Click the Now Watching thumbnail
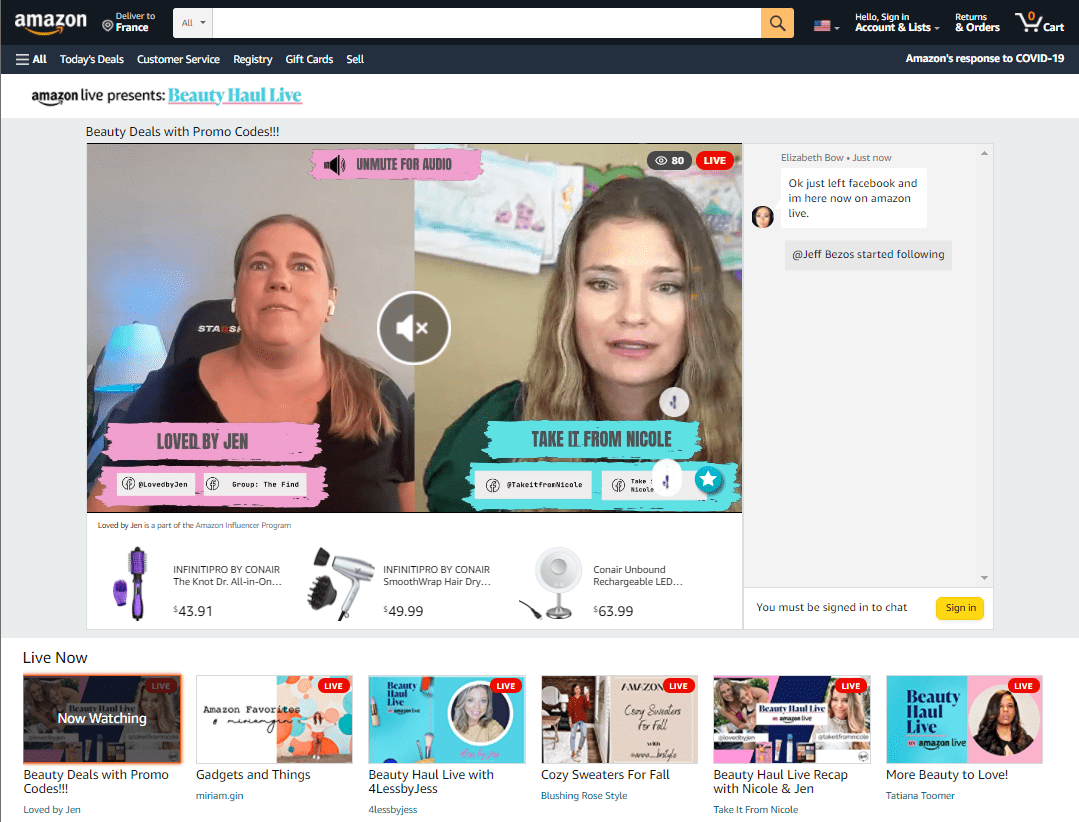Viewport: 1079px width, 822px height. tap(102, 719)
